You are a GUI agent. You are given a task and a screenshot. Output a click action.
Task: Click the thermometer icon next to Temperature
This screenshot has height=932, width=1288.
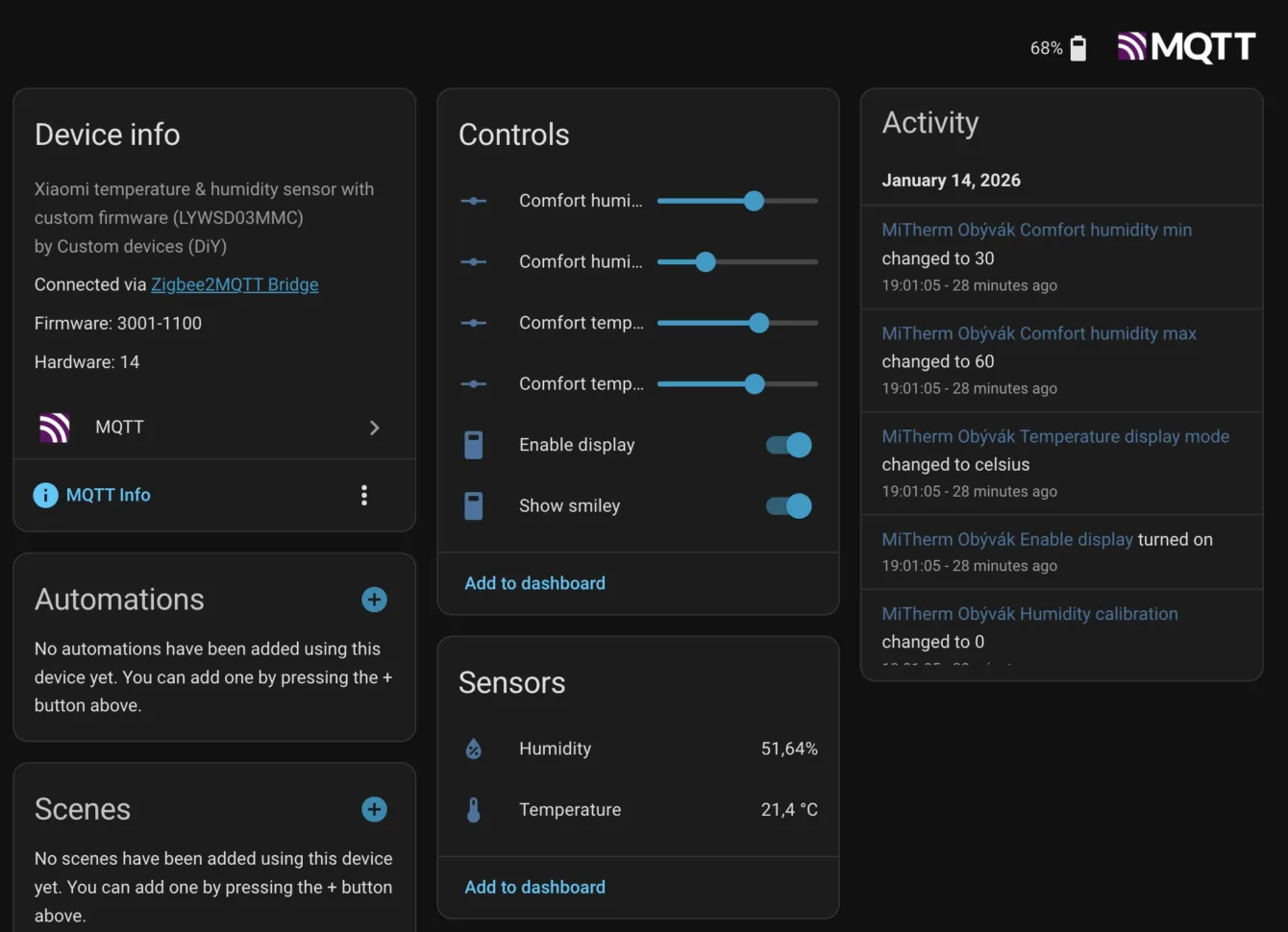pyautogui.click(x=474, y=809)
